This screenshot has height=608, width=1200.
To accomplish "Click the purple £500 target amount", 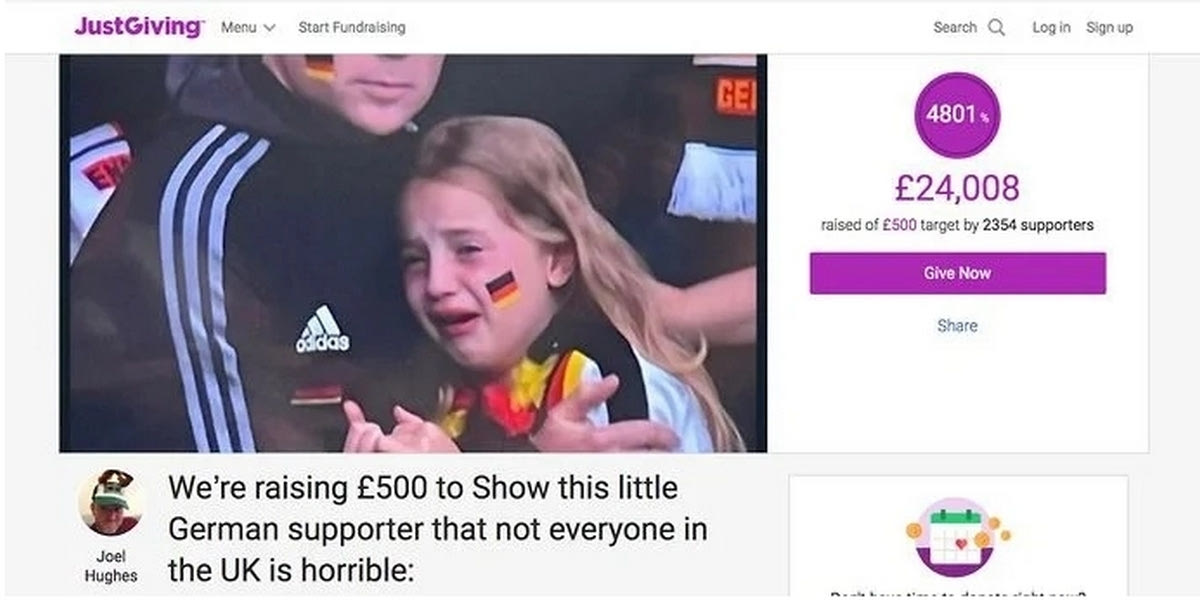I will click(899, 225).
